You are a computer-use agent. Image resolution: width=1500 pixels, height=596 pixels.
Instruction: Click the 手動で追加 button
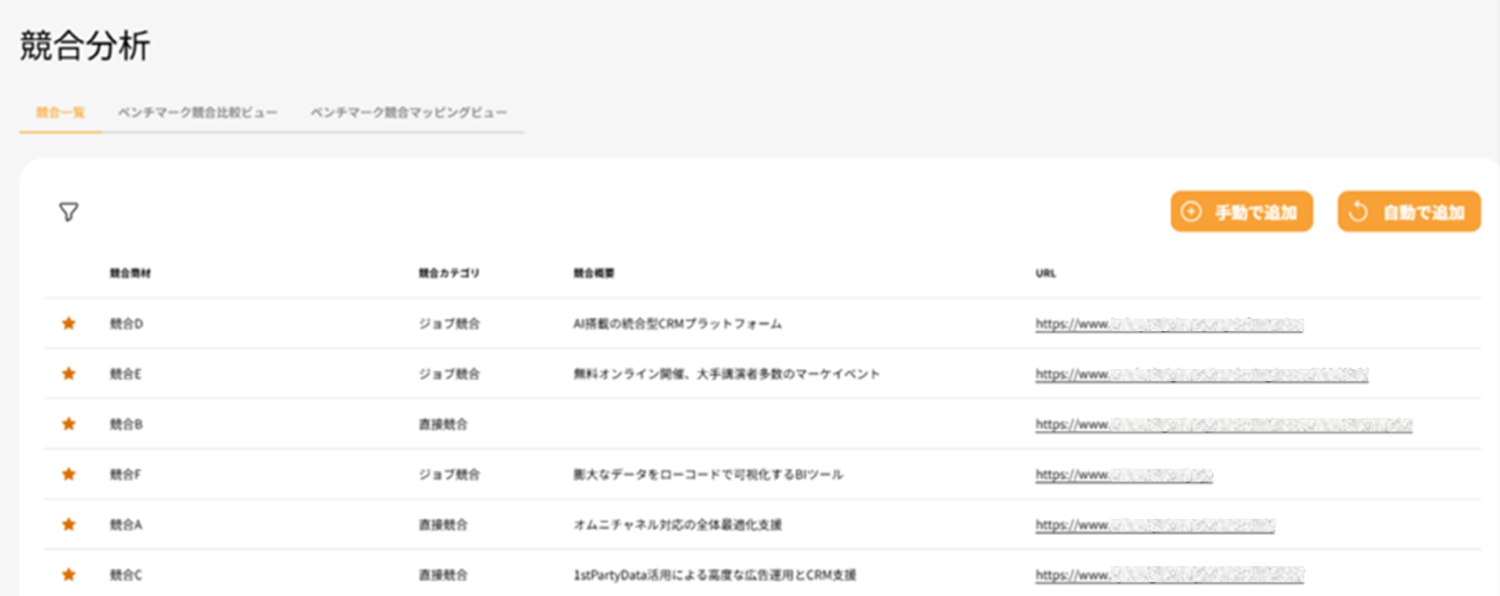coord(1241,212)
